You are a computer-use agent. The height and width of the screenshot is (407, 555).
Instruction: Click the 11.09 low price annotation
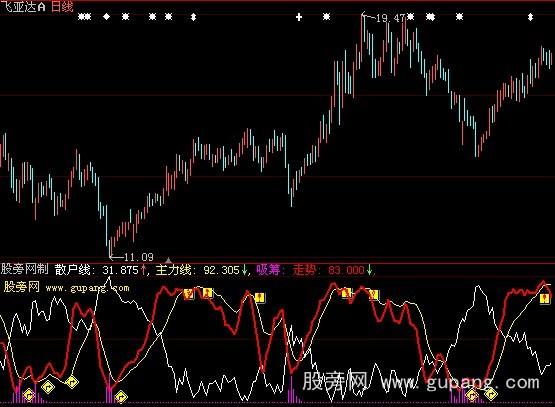coord(138,257)
